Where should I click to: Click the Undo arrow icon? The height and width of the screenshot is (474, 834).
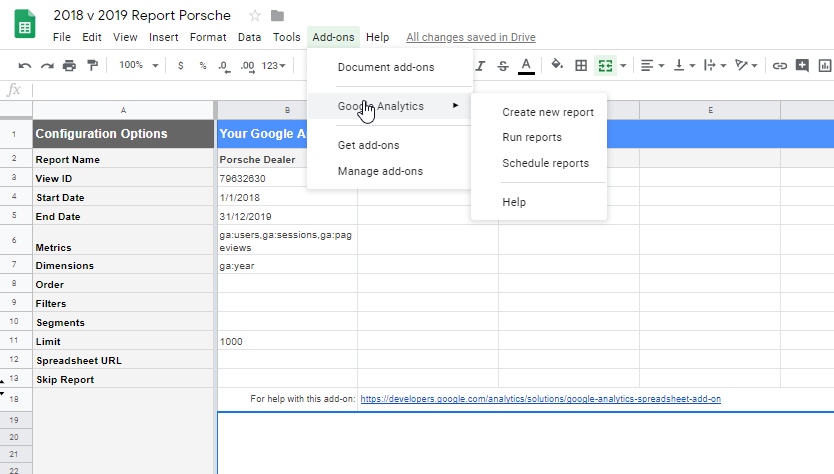[x=24, y=65]
